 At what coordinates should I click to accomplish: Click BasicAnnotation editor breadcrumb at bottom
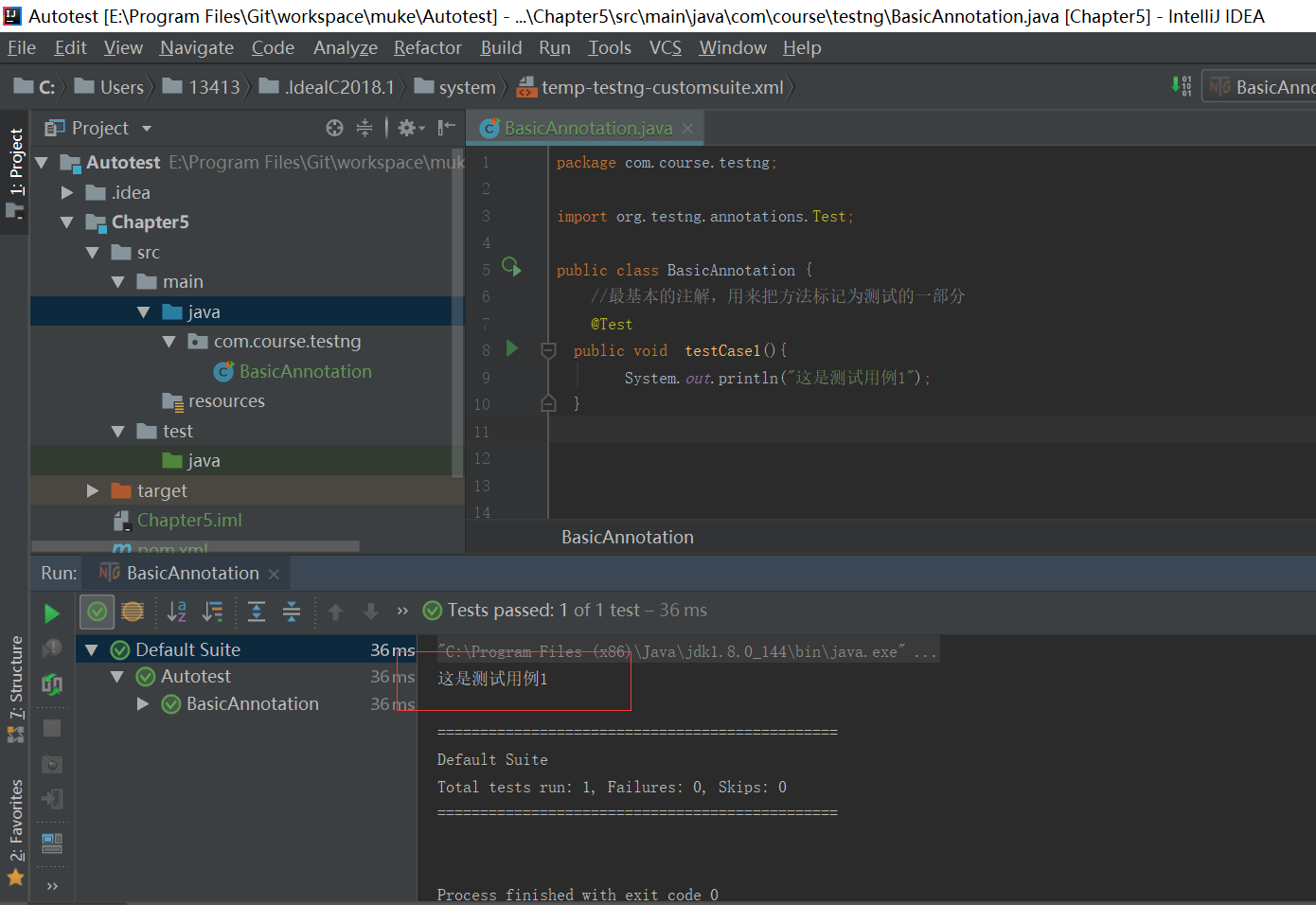[x=628, y=537]
